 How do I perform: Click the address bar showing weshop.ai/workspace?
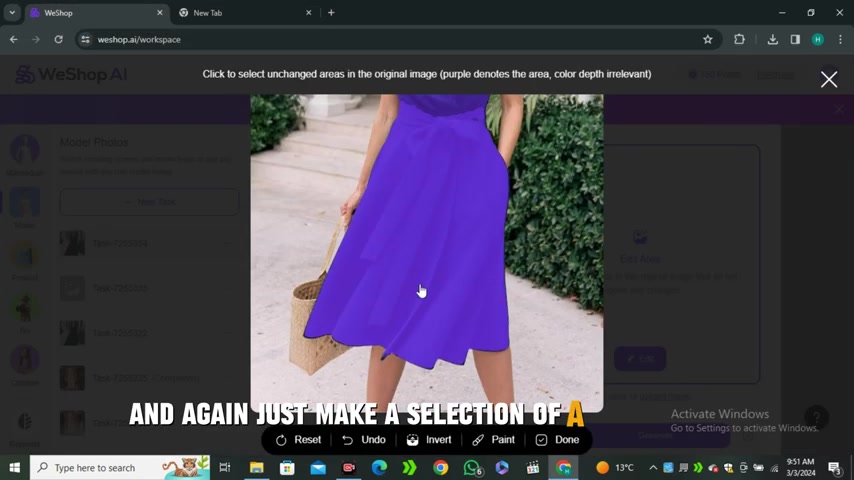click(398, 39)
